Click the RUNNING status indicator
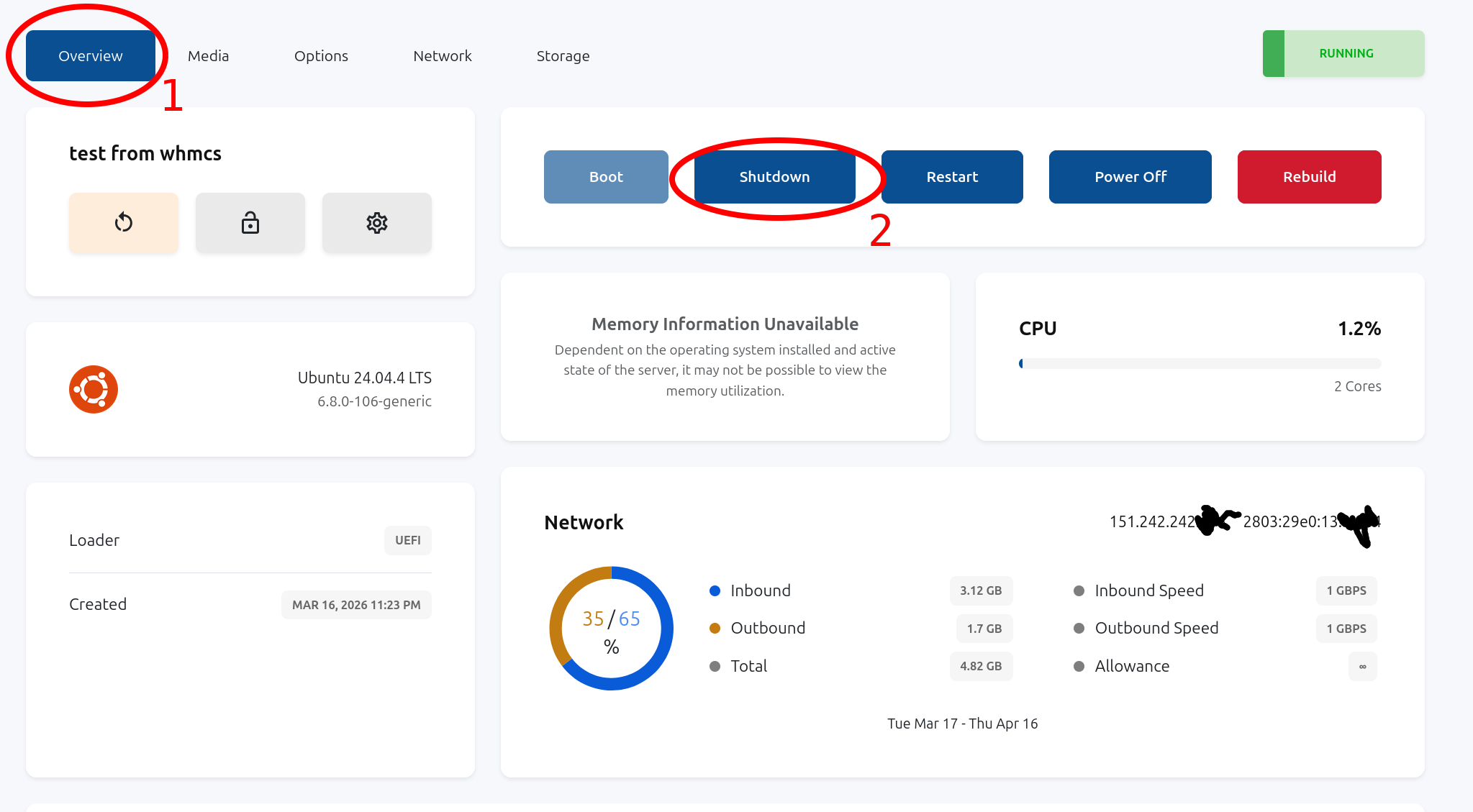Image resolution: width=1473 pixels, height=812 pixels. tap(1343, 53)
